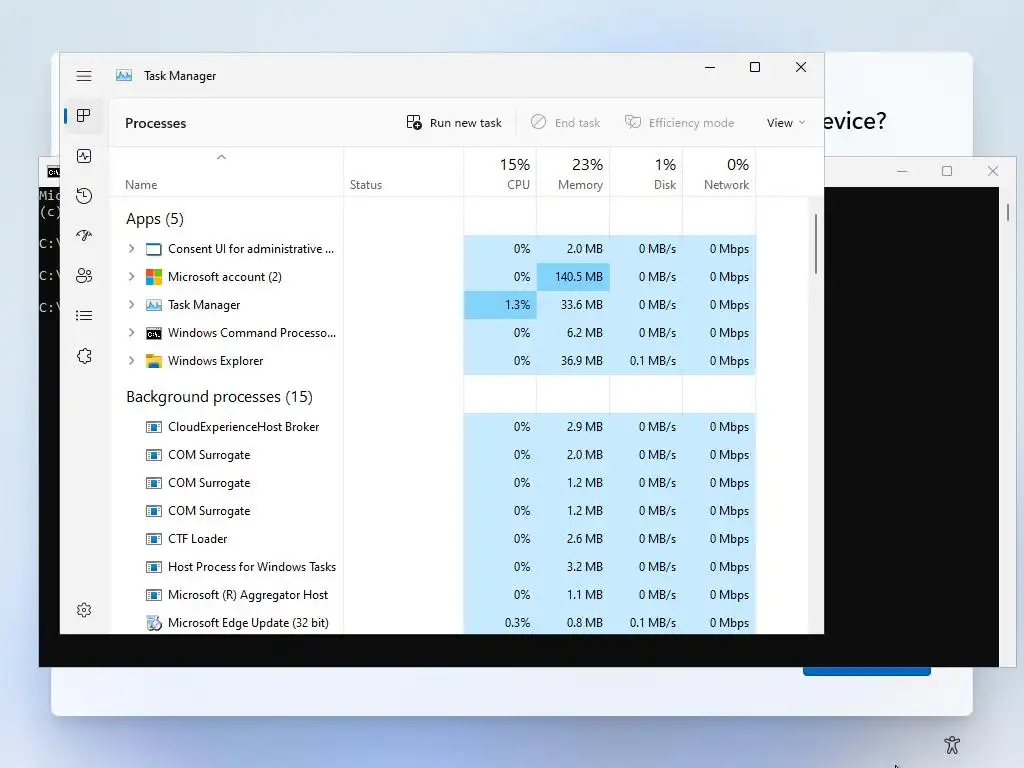Select the Processes sidebar icon

click(84, 116)
